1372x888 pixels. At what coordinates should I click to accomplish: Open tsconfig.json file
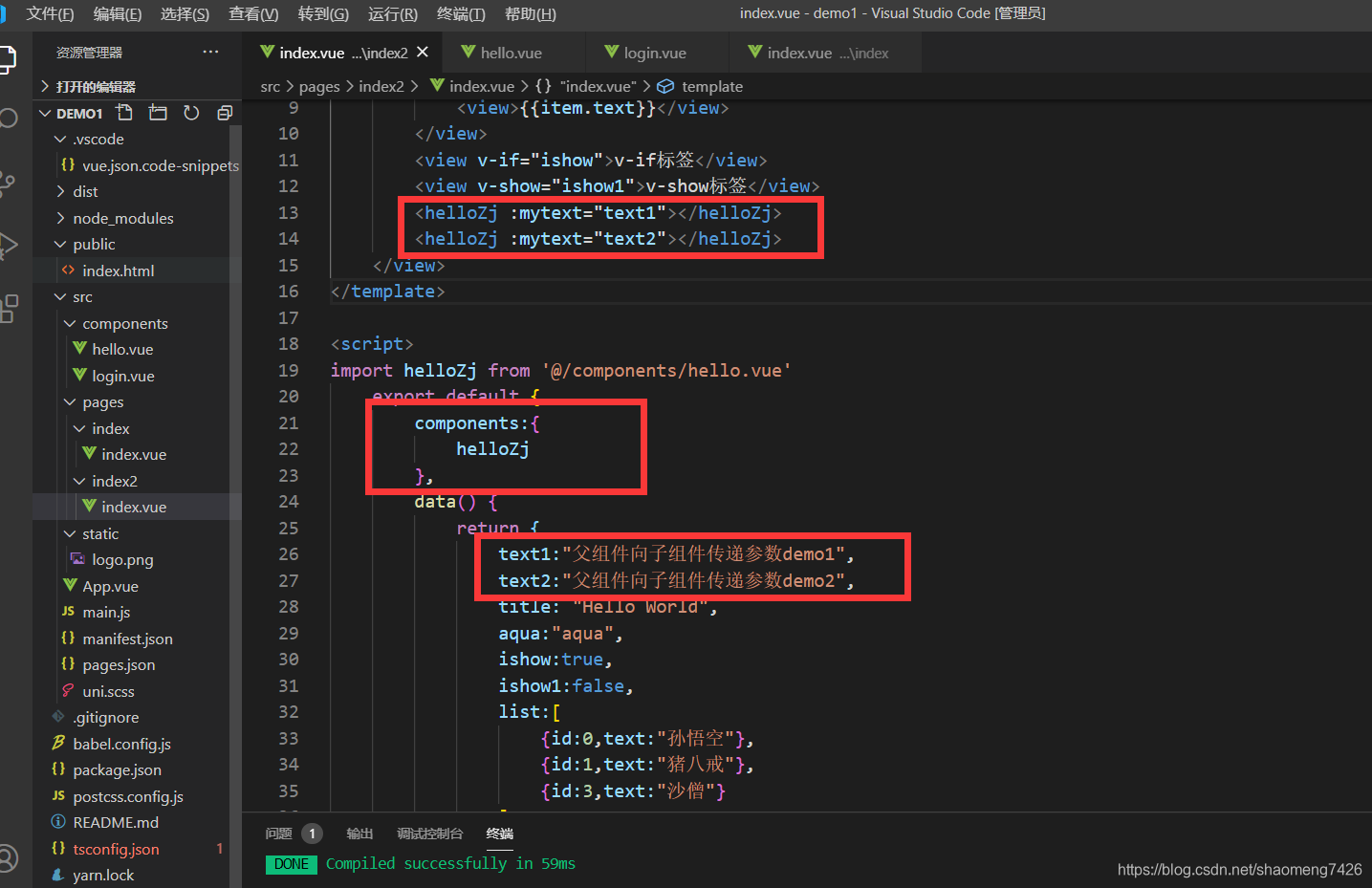(x=116, y=849)
